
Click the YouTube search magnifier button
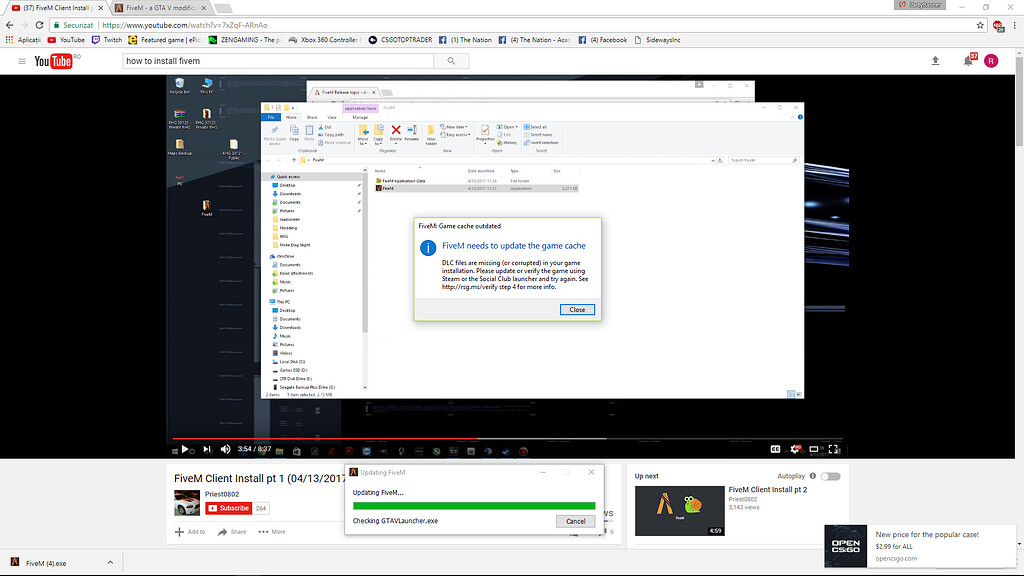click(452, 61)
